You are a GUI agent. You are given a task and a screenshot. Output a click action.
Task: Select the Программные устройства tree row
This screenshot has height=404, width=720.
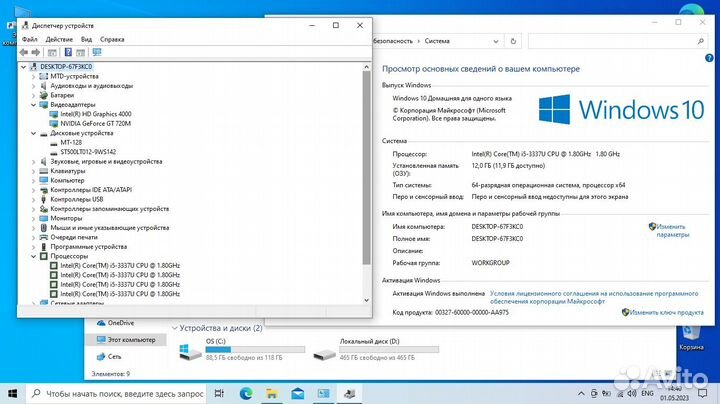[89, 247]
